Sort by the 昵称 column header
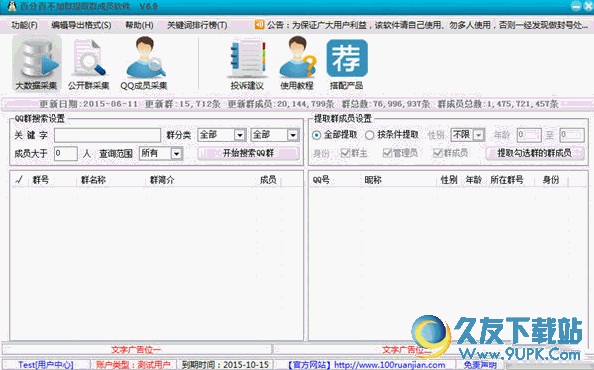 click(x=373, y=180)
